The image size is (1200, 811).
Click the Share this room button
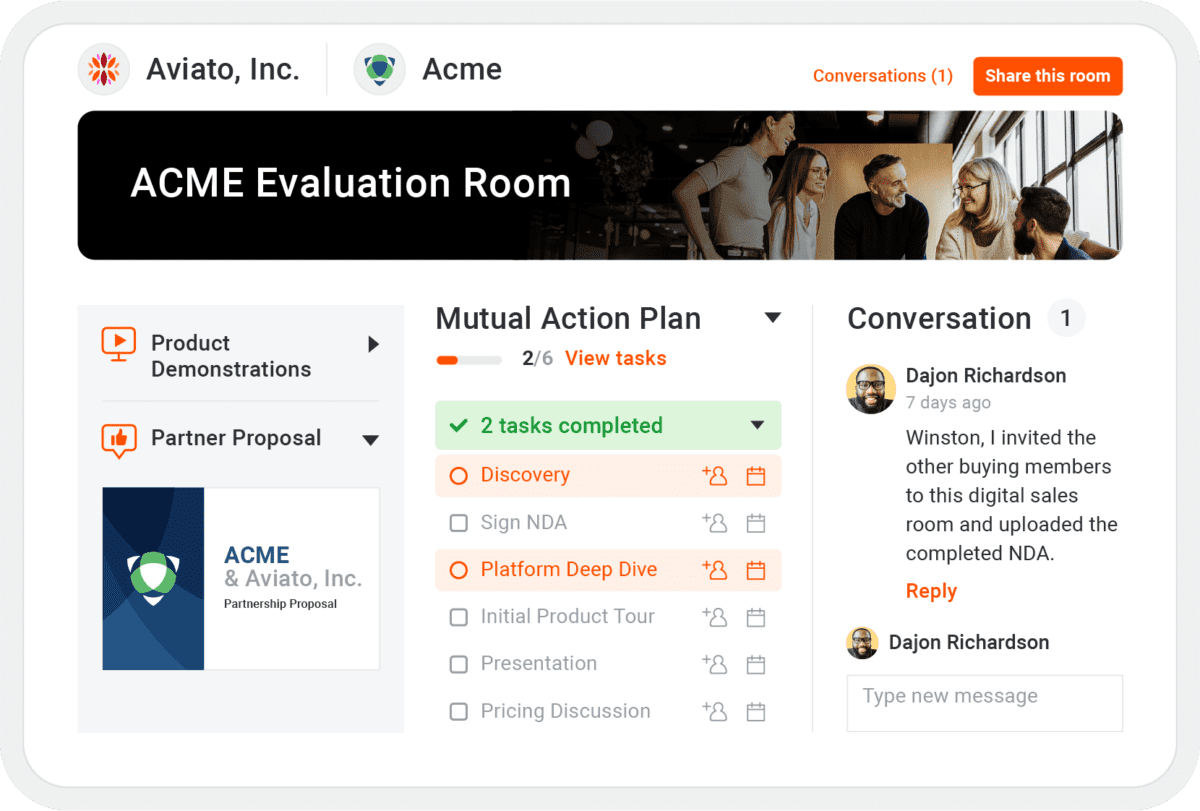(x=1047, y=76)
